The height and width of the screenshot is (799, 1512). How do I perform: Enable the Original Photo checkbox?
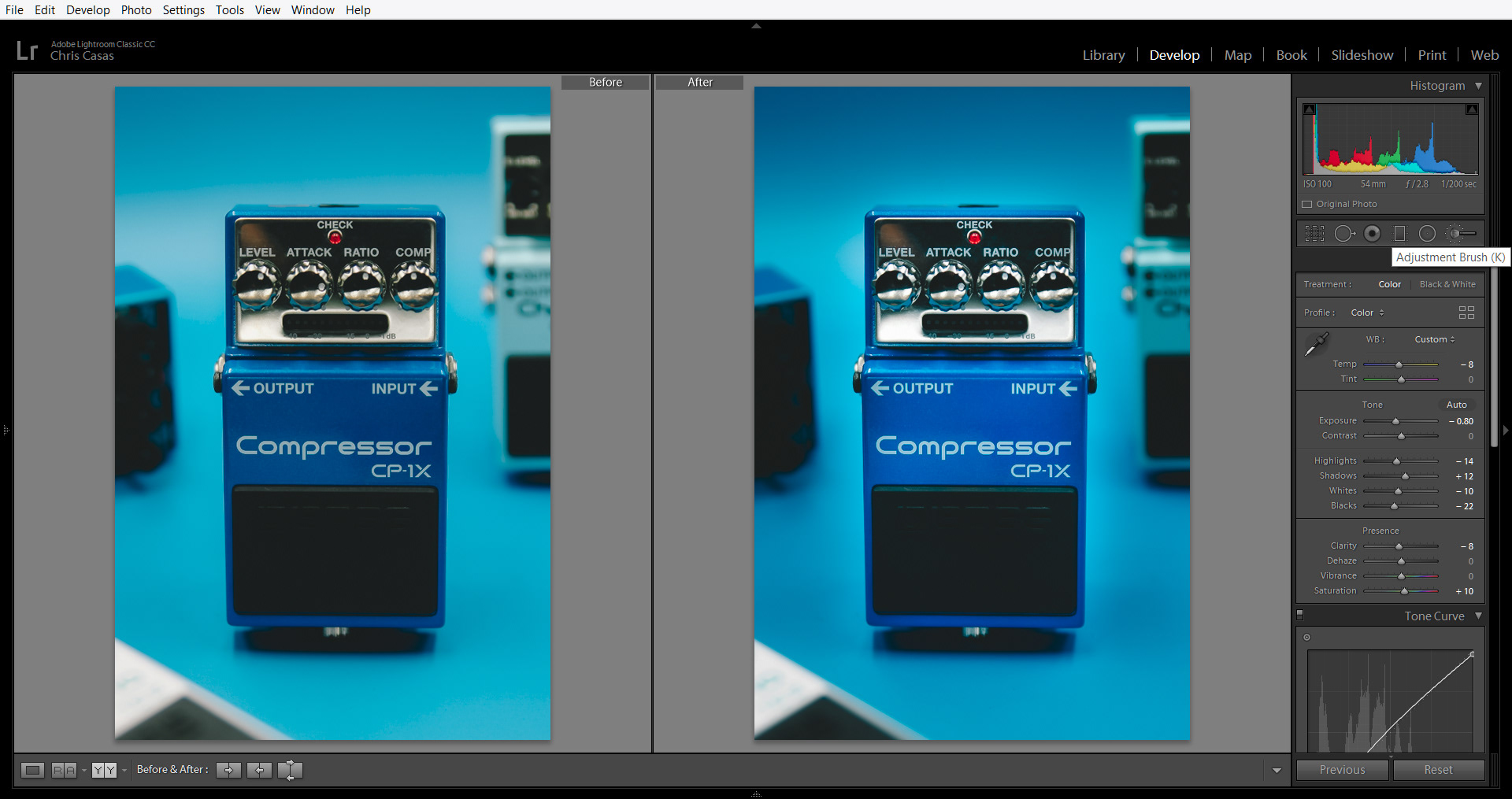(x=1307, y=204)
